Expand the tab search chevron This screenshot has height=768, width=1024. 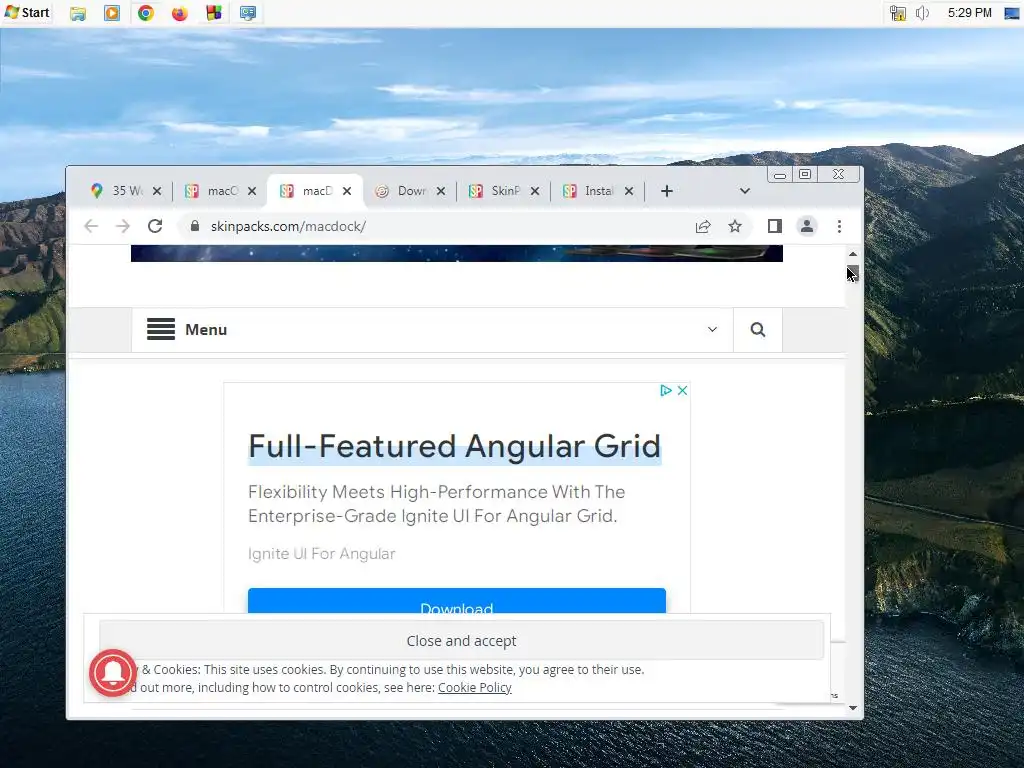pos(744,191)
